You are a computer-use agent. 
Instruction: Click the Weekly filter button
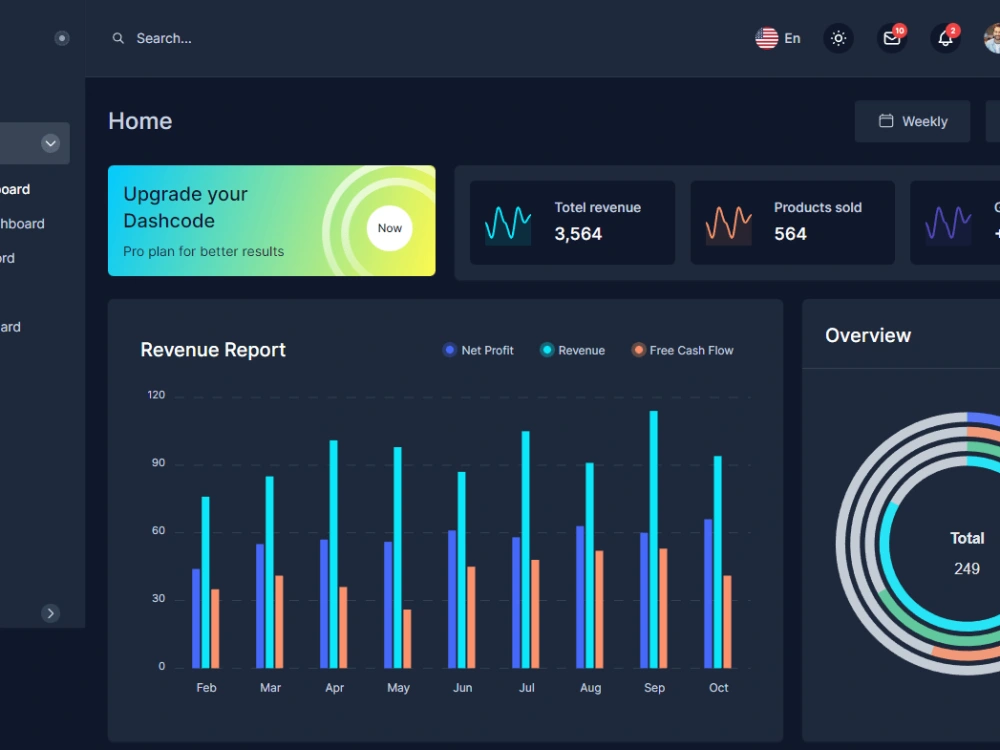912,121
